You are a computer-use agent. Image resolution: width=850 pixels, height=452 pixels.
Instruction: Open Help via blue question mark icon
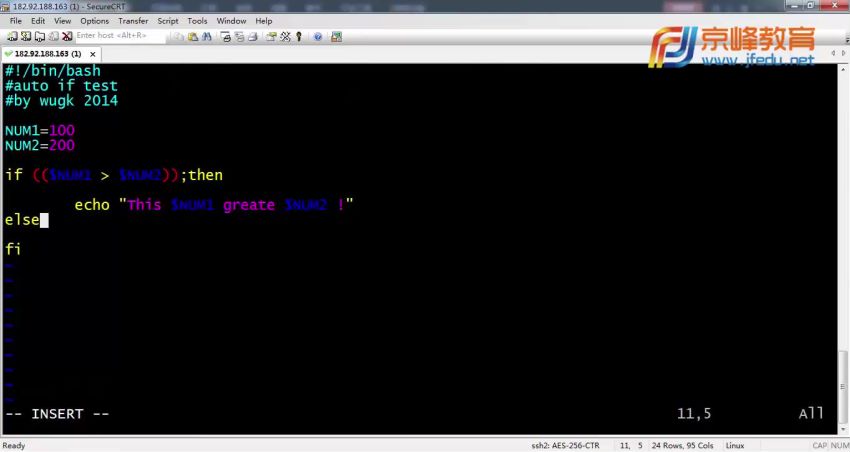pos(318,36)
